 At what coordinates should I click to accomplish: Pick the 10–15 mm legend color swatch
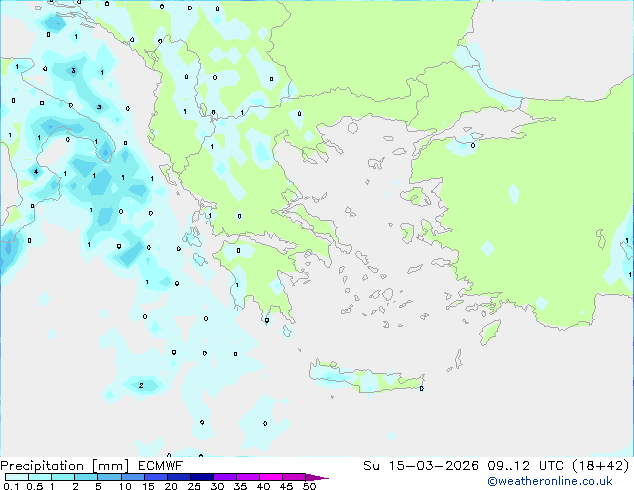(x=132, y=477)
